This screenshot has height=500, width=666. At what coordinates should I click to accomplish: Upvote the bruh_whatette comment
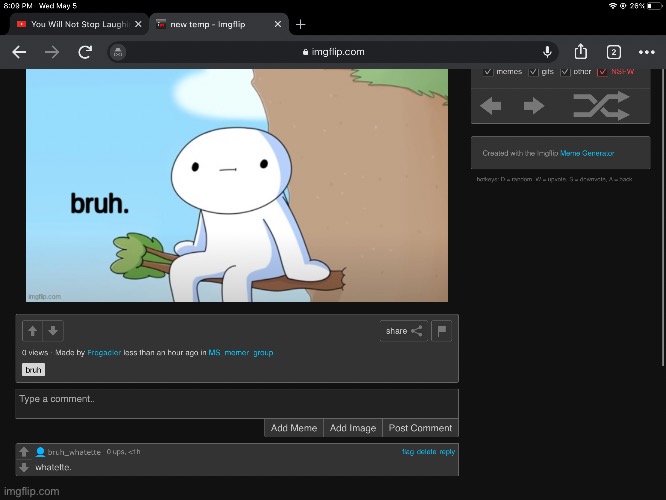(24, 452)
